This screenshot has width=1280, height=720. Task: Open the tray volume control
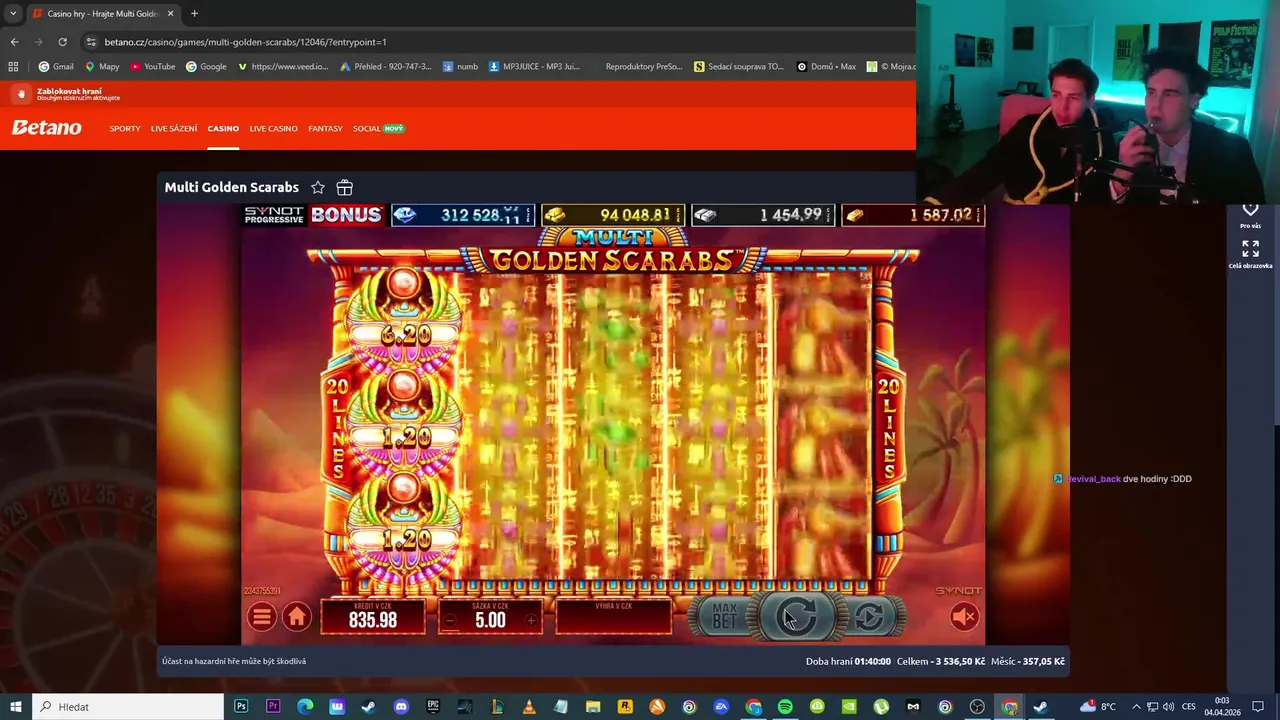pos(1168,706)
